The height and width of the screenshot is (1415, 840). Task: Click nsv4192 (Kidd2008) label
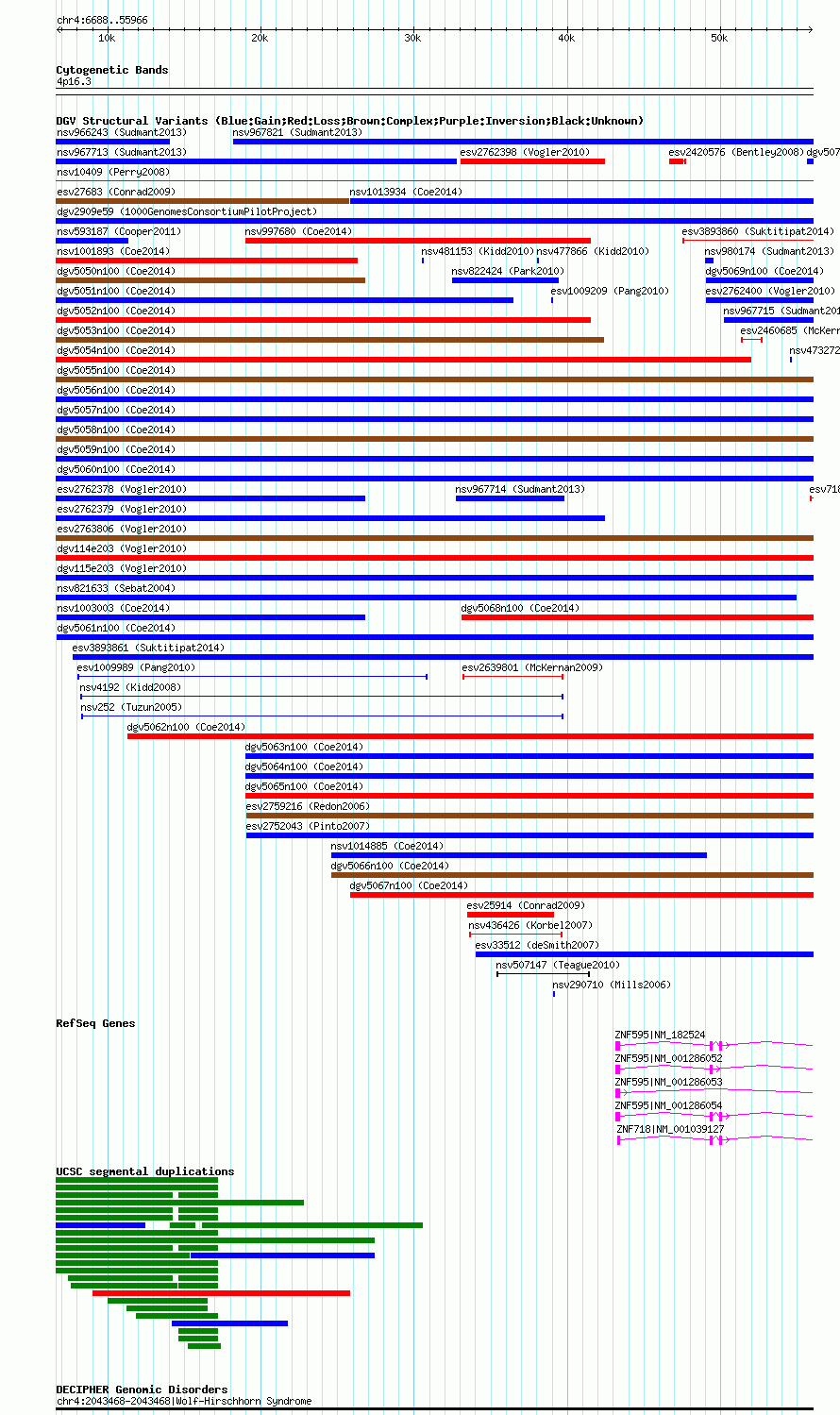coord(130,687)
